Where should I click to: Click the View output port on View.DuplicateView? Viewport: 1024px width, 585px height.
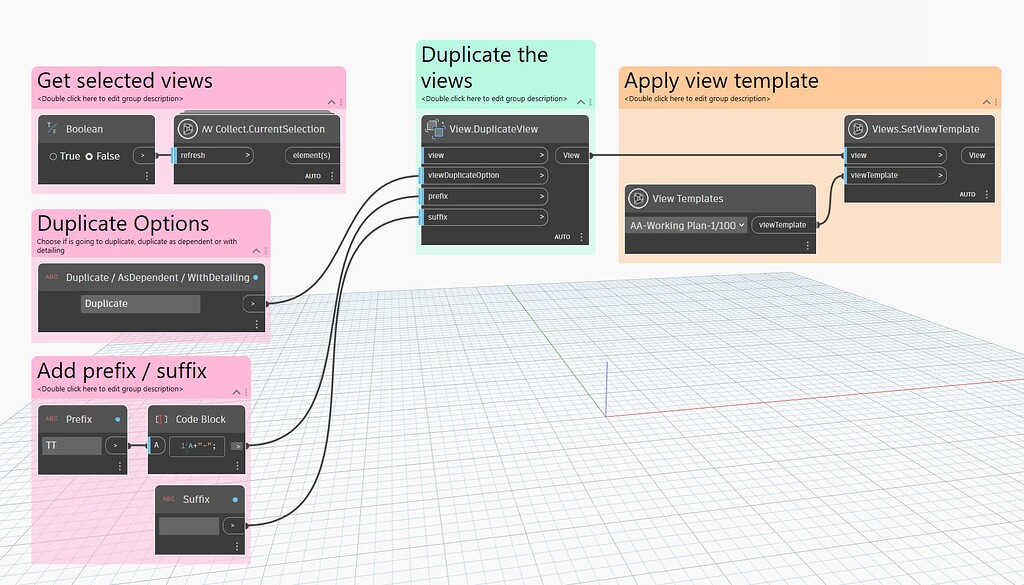(572, 155)
